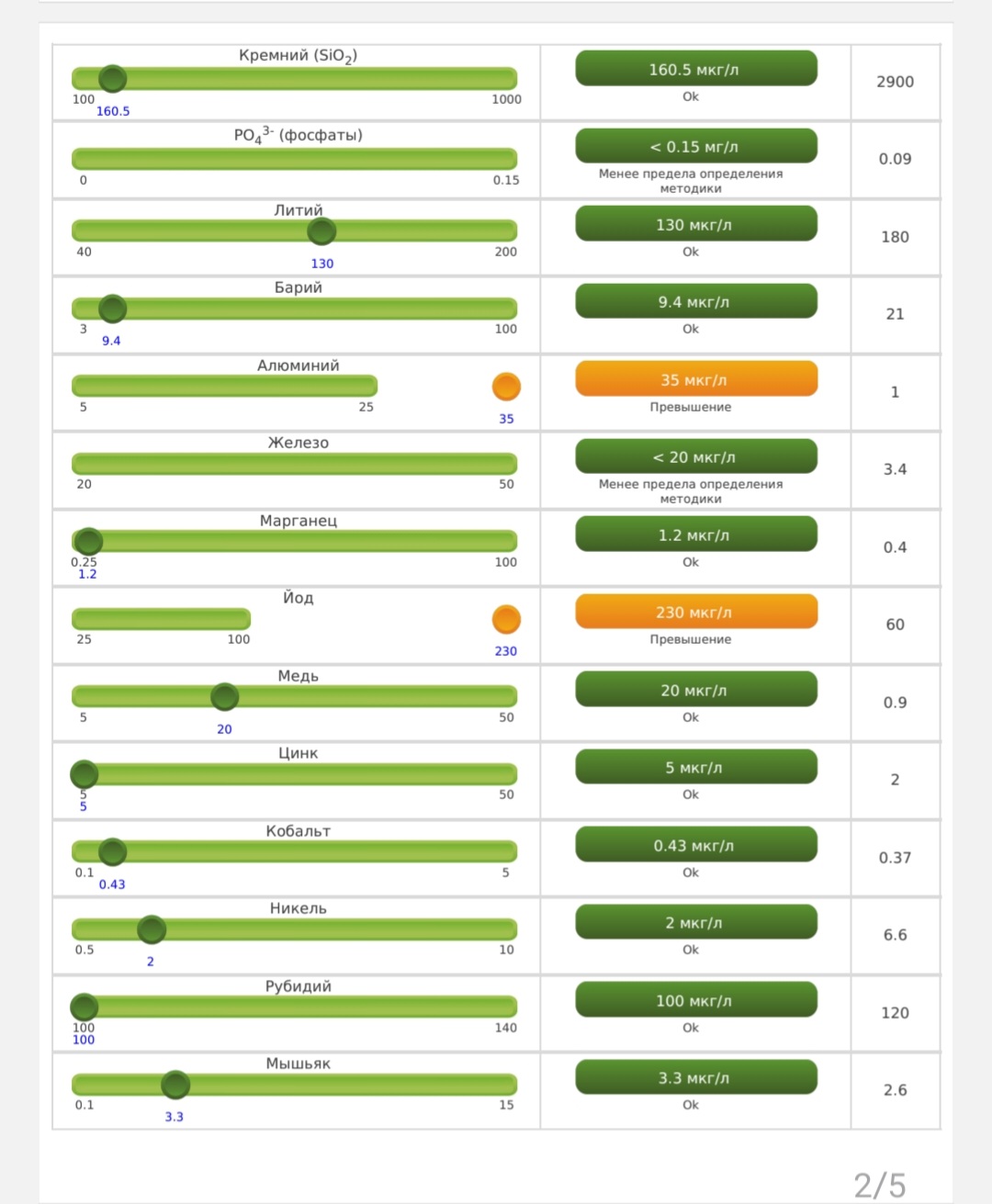This screenshot has height=1204, width=992.
Task: Click the orange 230 мкг/л badge
Action: pyautogui.click(x=695, y=612)
